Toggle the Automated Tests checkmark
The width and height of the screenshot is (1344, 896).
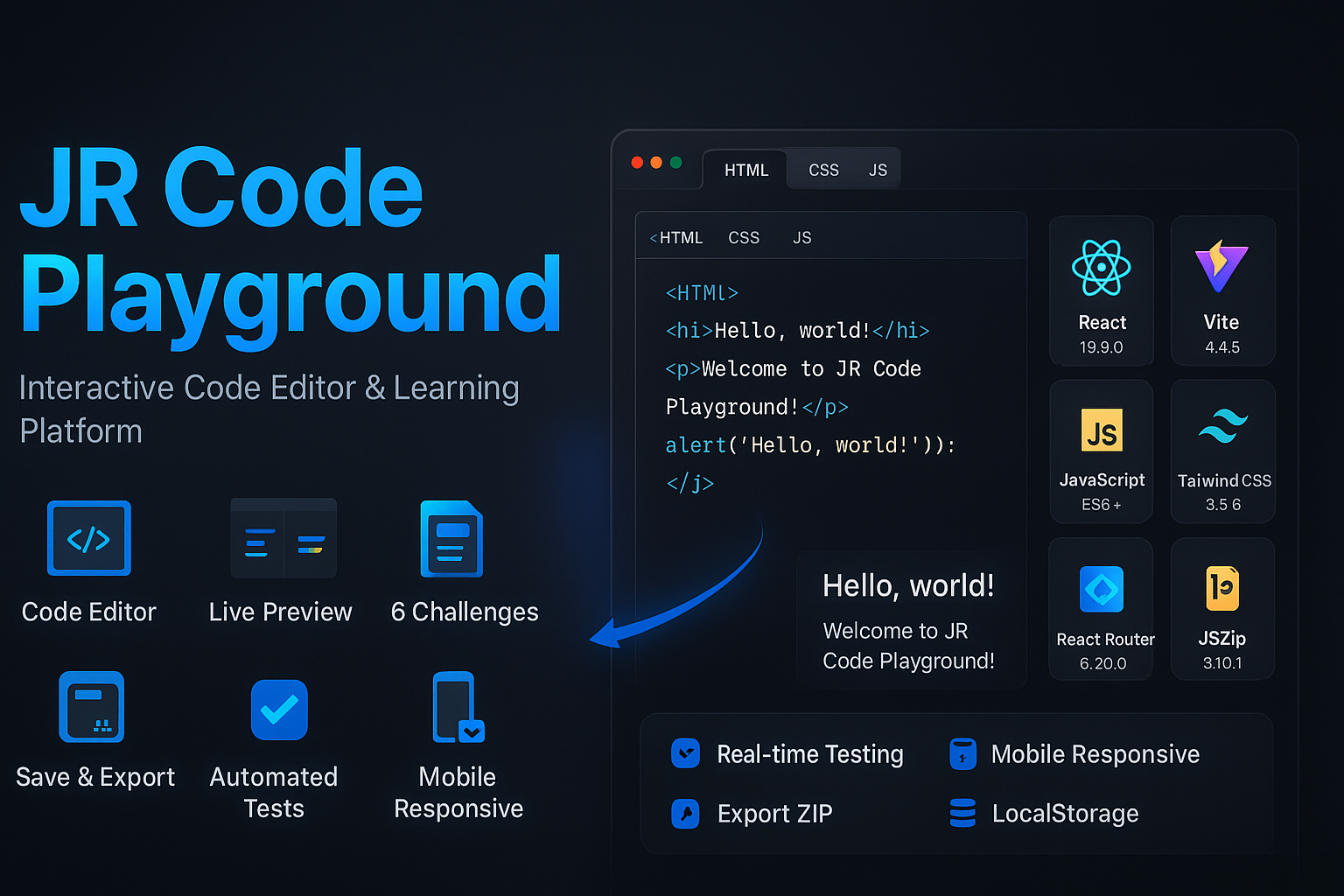coord(278,709)
